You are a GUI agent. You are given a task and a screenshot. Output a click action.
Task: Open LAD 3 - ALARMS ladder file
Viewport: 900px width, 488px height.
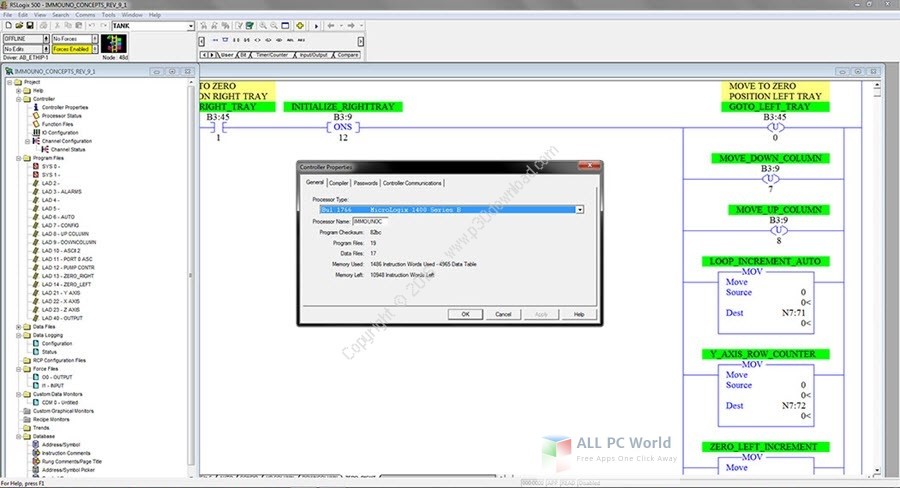click(x=61, y=192)
